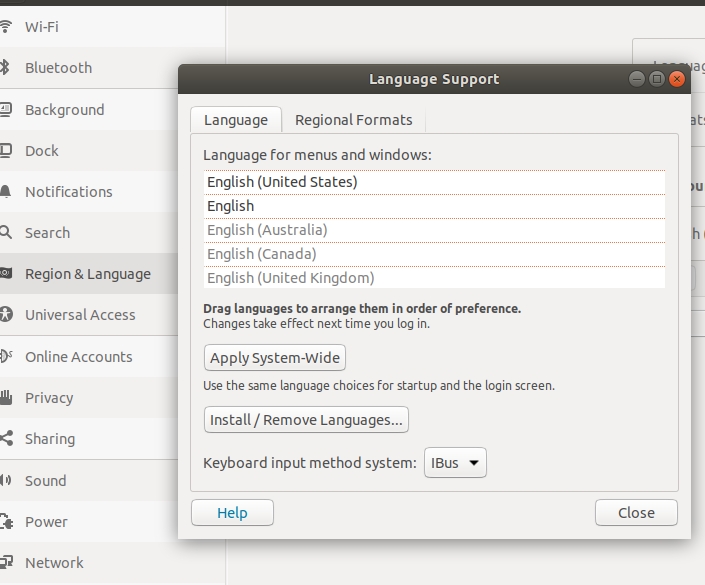Click the Search magnifier icon

pos(5,233)
